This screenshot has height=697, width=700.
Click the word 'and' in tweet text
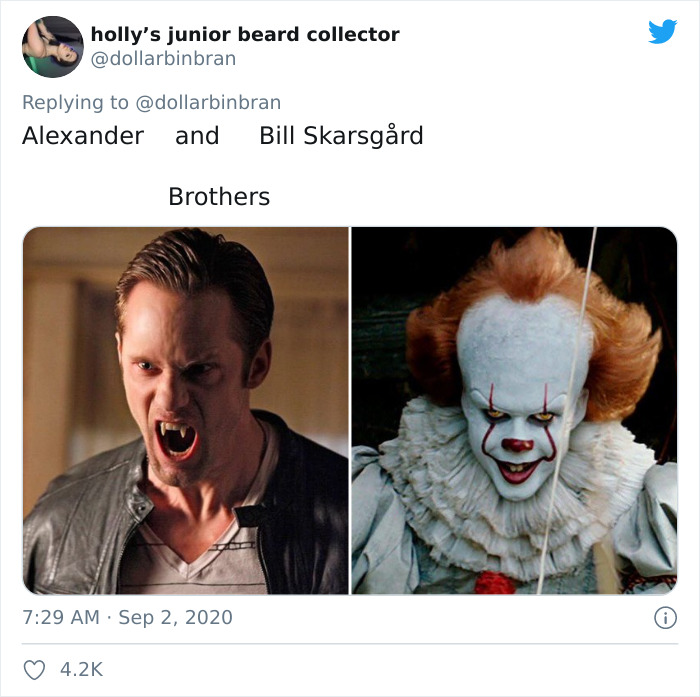click(197, 136)
